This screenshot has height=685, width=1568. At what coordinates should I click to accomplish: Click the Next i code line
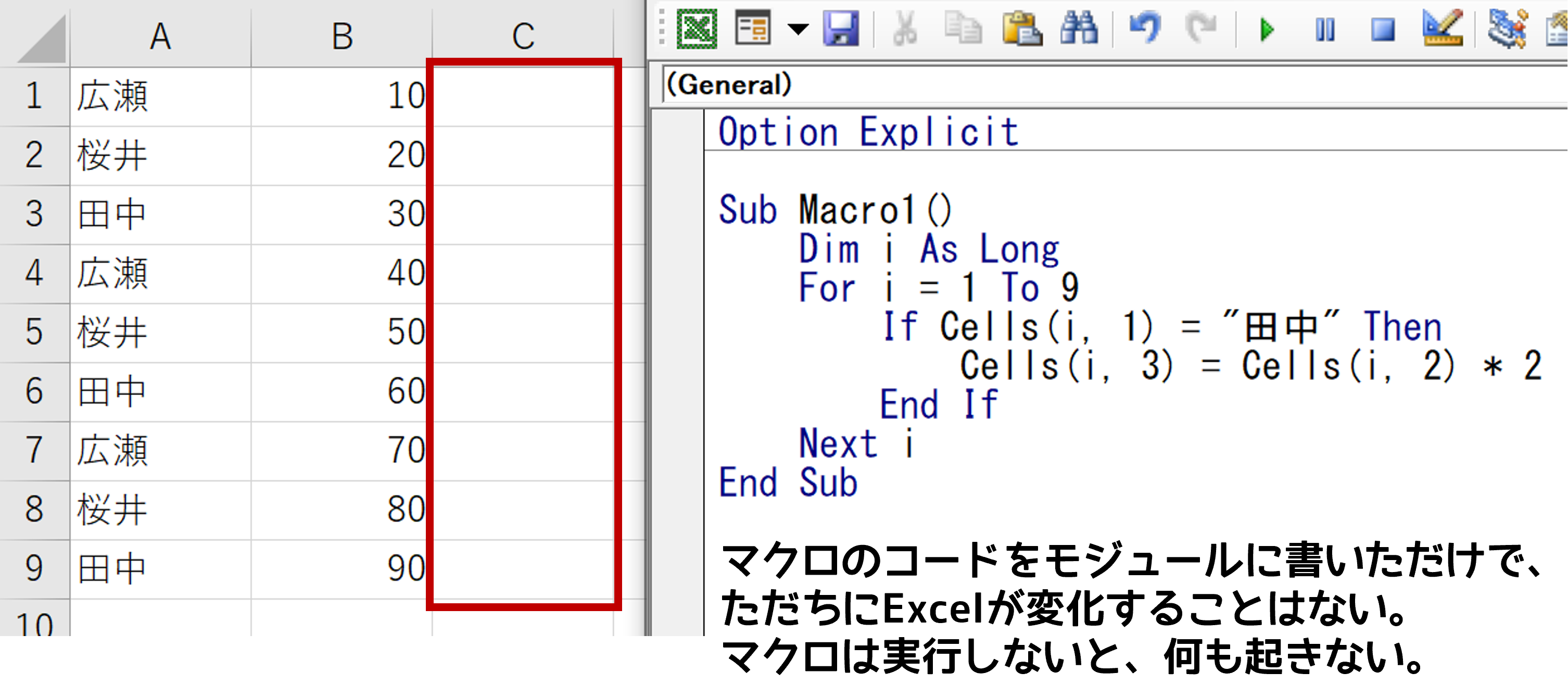[x=856, y=443]
